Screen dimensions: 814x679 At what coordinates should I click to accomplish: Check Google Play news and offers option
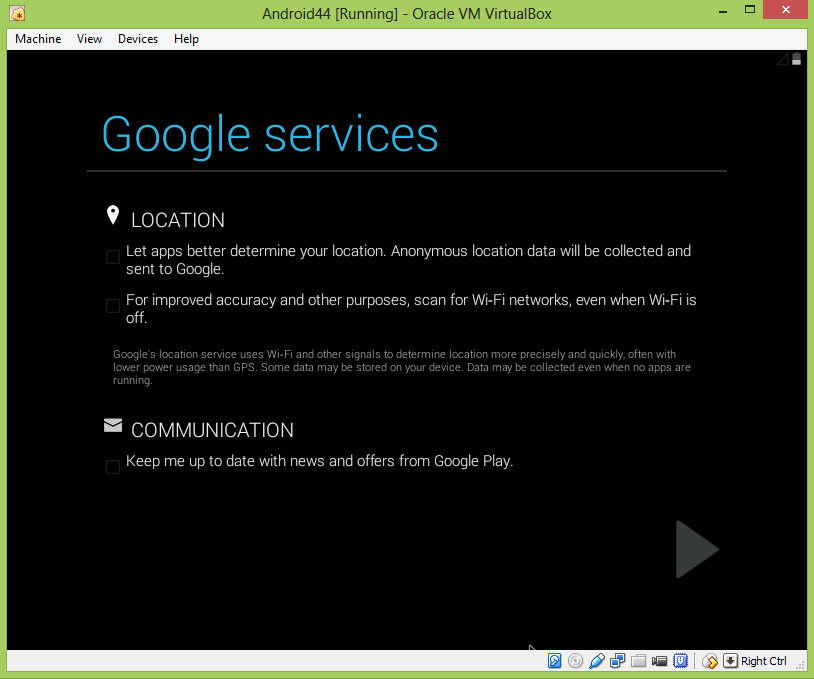113,467
